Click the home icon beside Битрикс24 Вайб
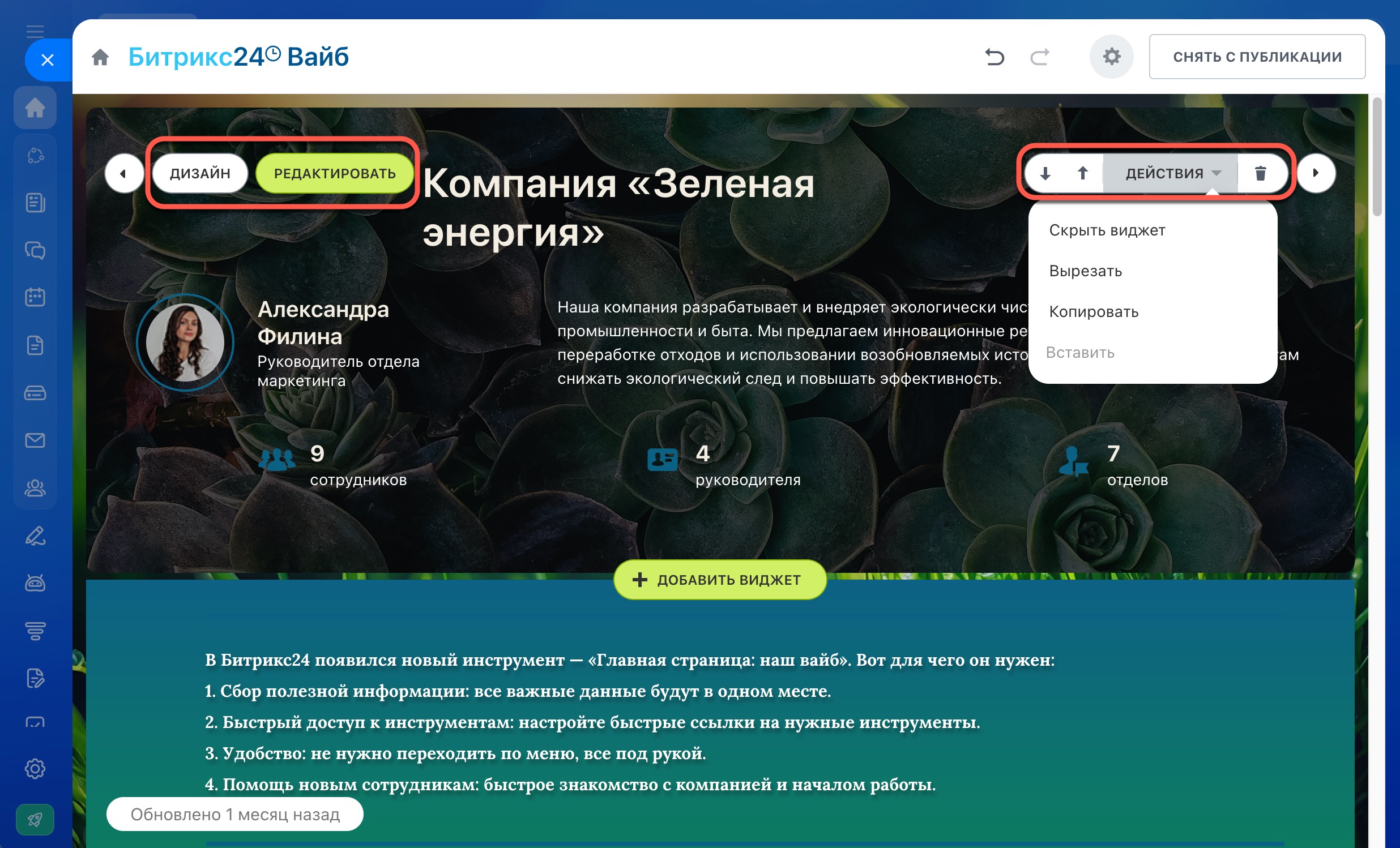This screenshot has width=1400, height=848. [x=101, y=57]
